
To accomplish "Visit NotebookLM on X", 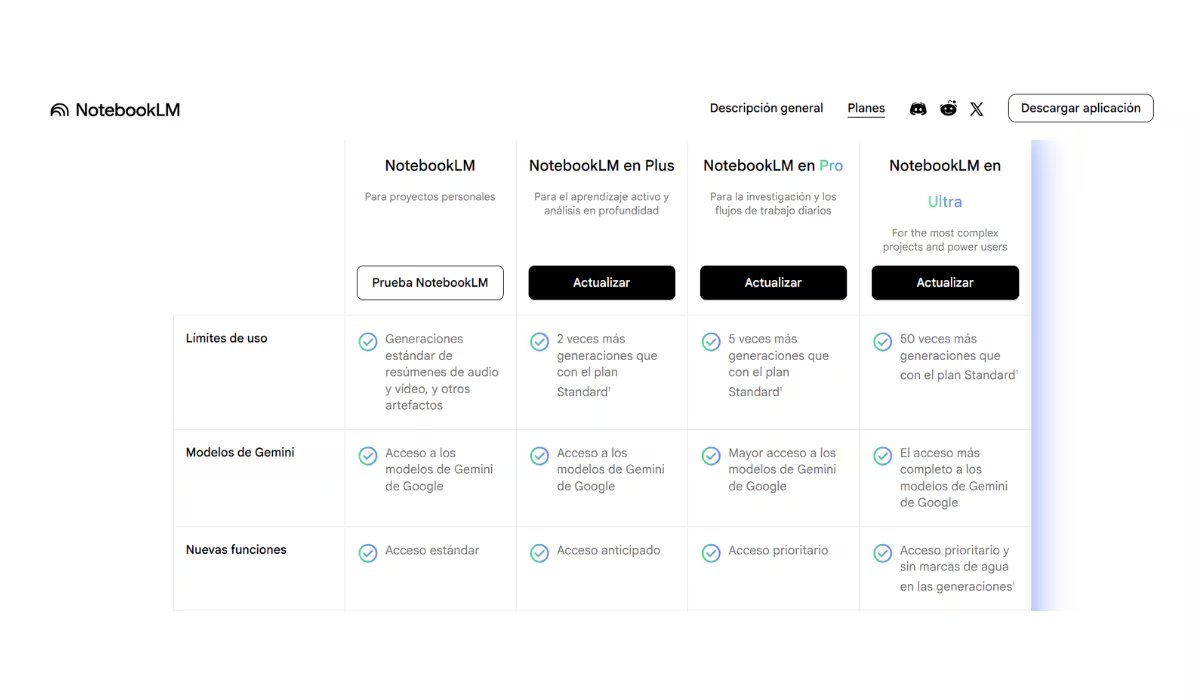I will point(976,108).
